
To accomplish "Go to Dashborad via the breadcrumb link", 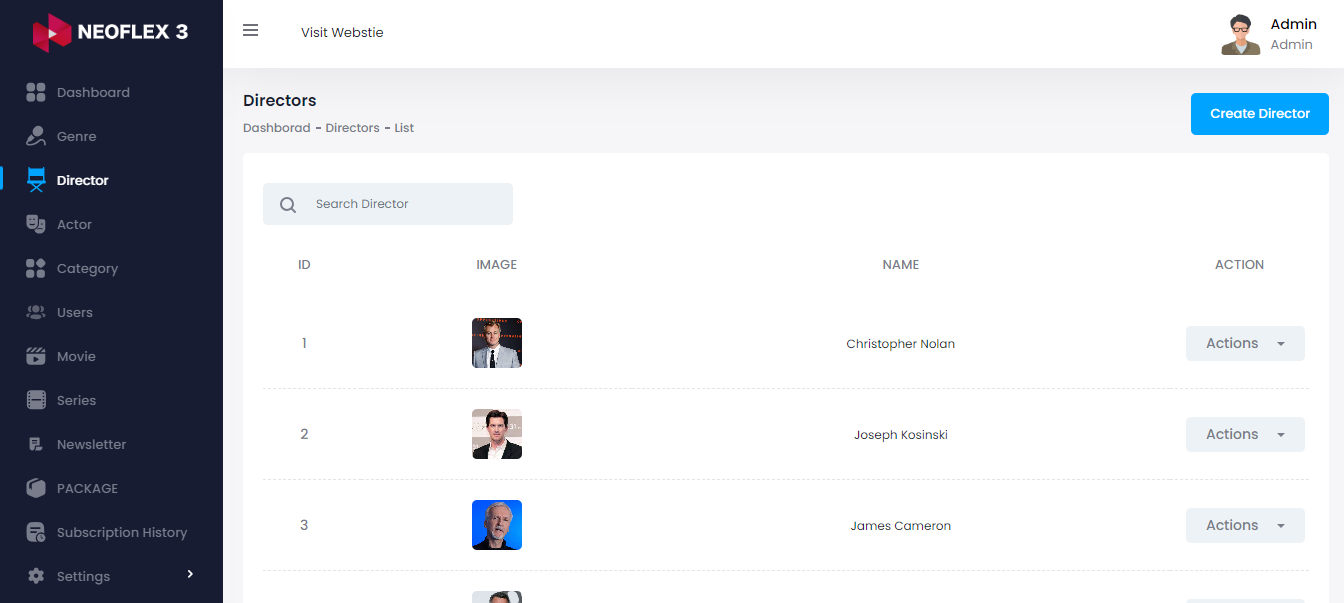I will (x=277, y=127).
